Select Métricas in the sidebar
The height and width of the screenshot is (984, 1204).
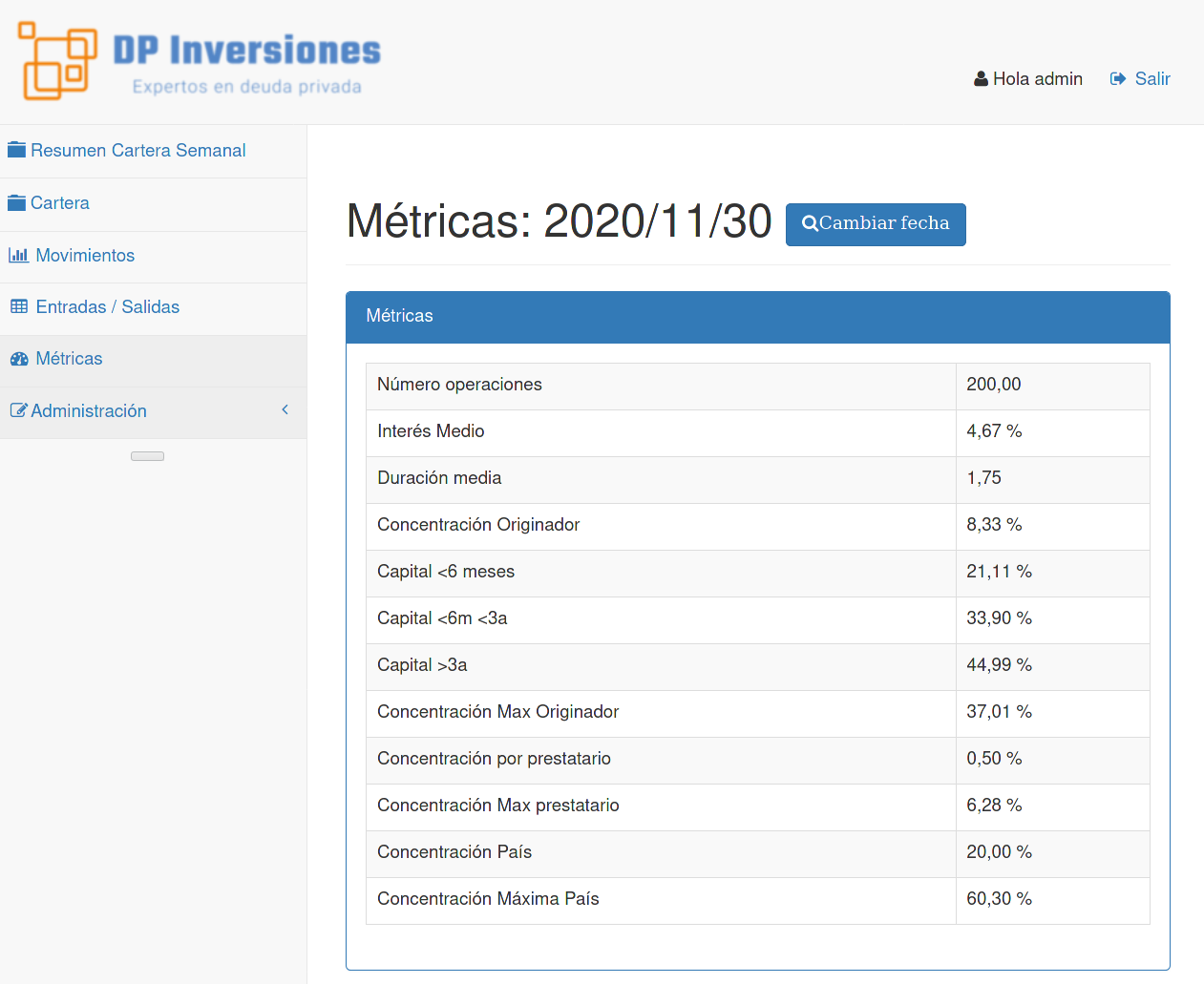(69, 359)
